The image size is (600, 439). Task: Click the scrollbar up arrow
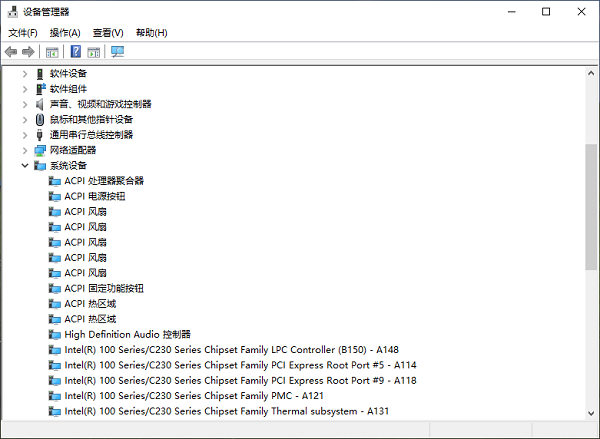coord(591,73)
